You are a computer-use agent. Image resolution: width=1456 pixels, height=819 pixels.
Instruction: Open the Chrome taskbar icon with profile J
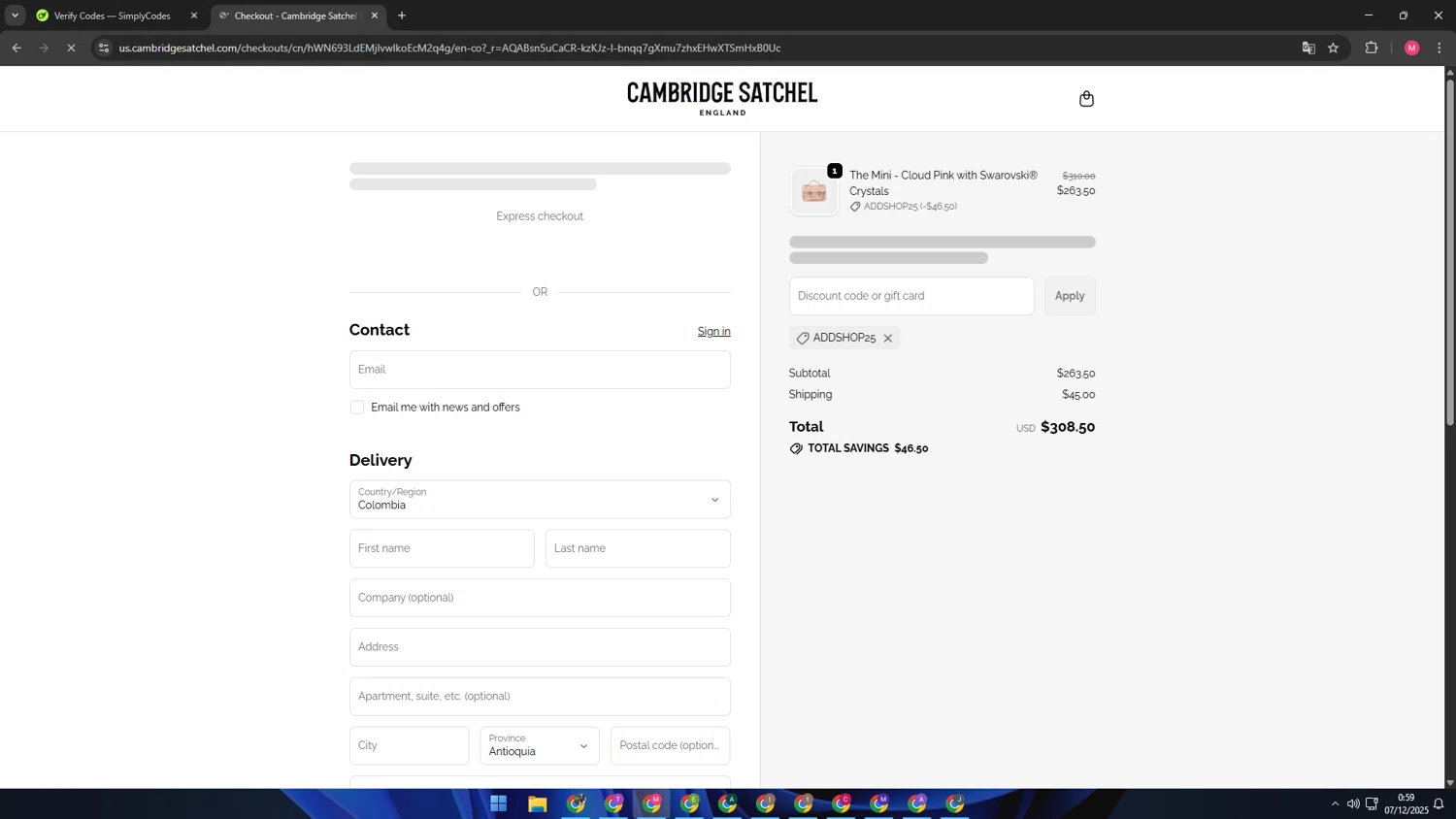pyautogui.click(x=955, y=803)
